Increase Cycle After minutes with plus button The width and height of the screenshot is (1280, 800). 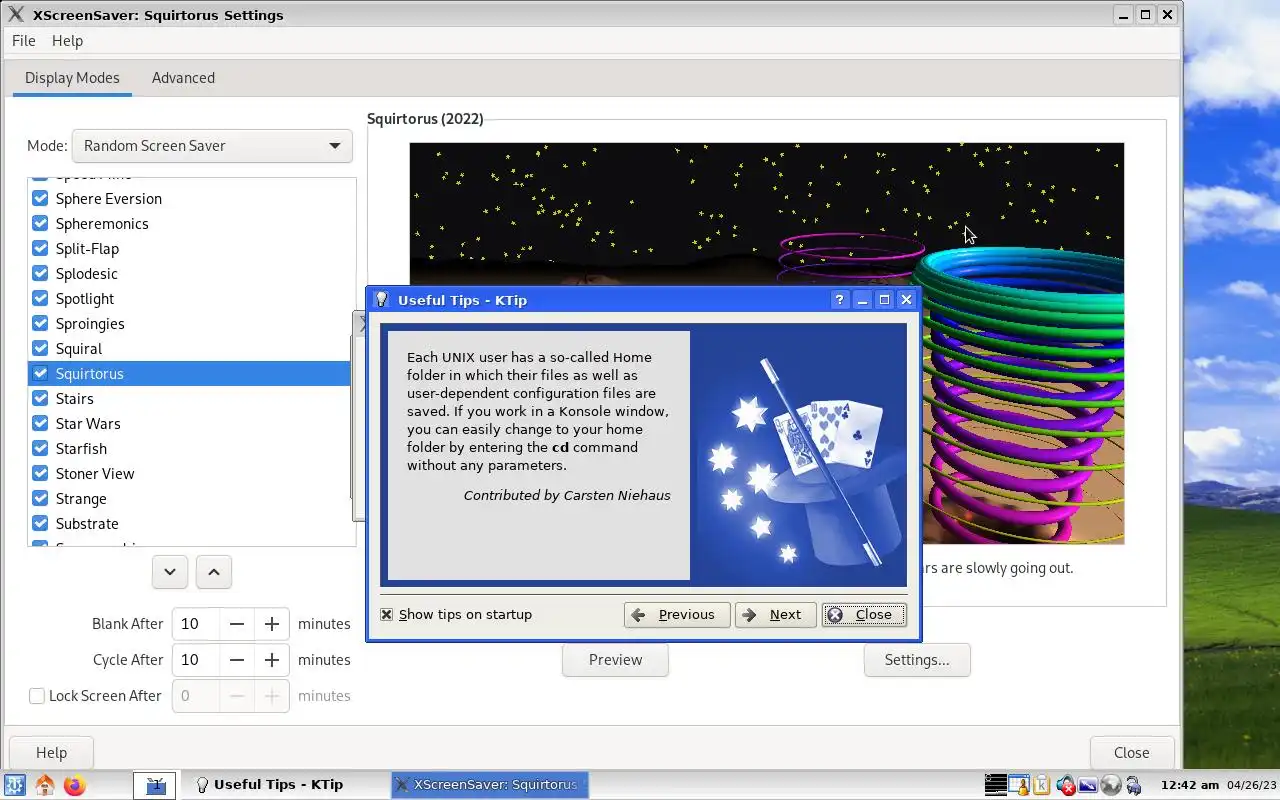[272, 660]
